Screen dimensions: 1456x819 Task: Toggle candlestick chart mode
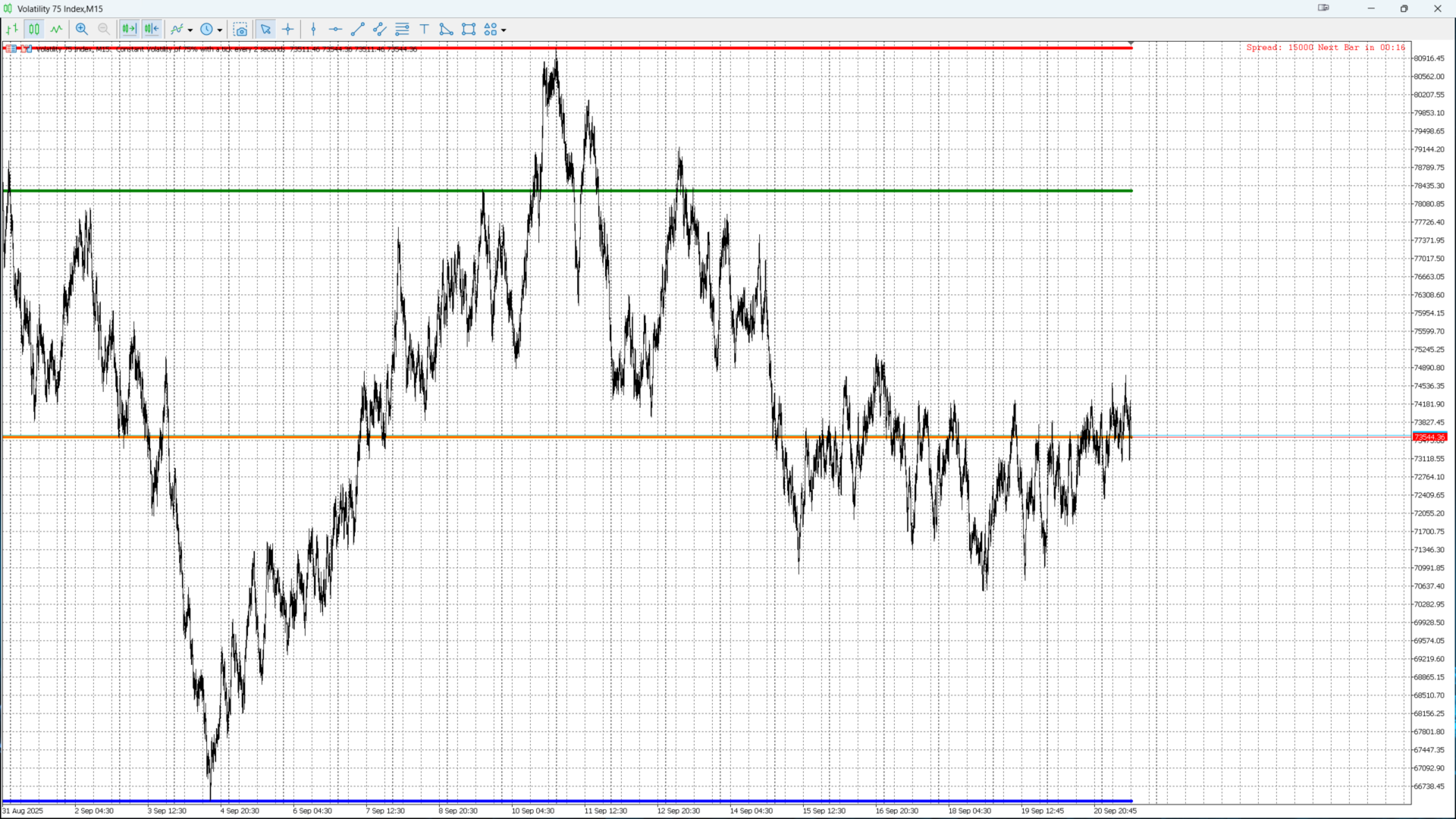click(34, 30)
